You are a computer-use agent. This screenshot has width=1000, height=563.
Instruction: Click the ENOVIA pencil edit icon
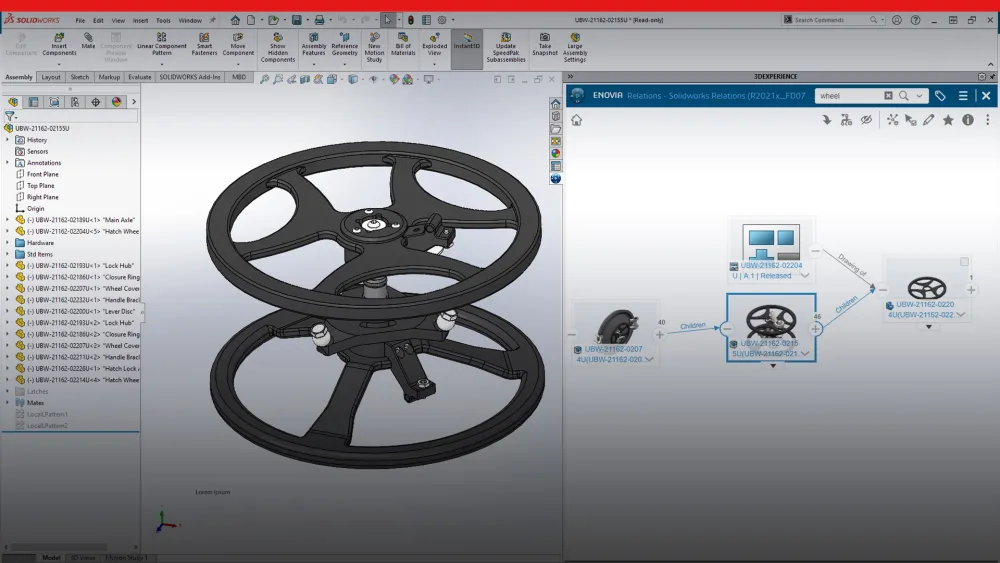(x=929, y=120)
